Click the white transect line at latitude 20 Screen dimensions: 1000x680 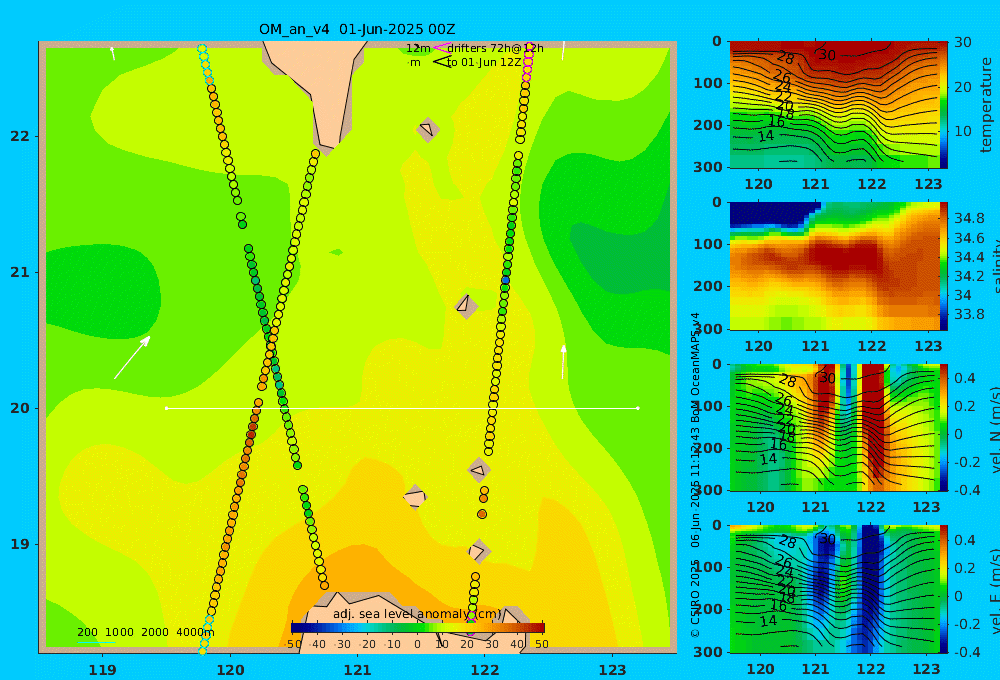point(402,408)
